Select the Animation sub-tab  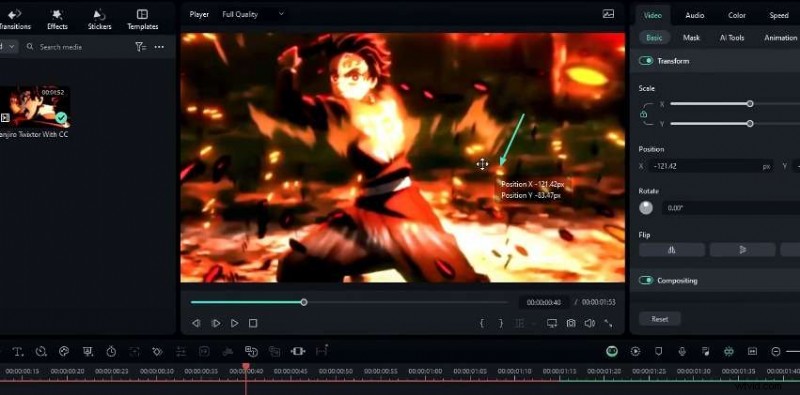click(x=780, y=38)
